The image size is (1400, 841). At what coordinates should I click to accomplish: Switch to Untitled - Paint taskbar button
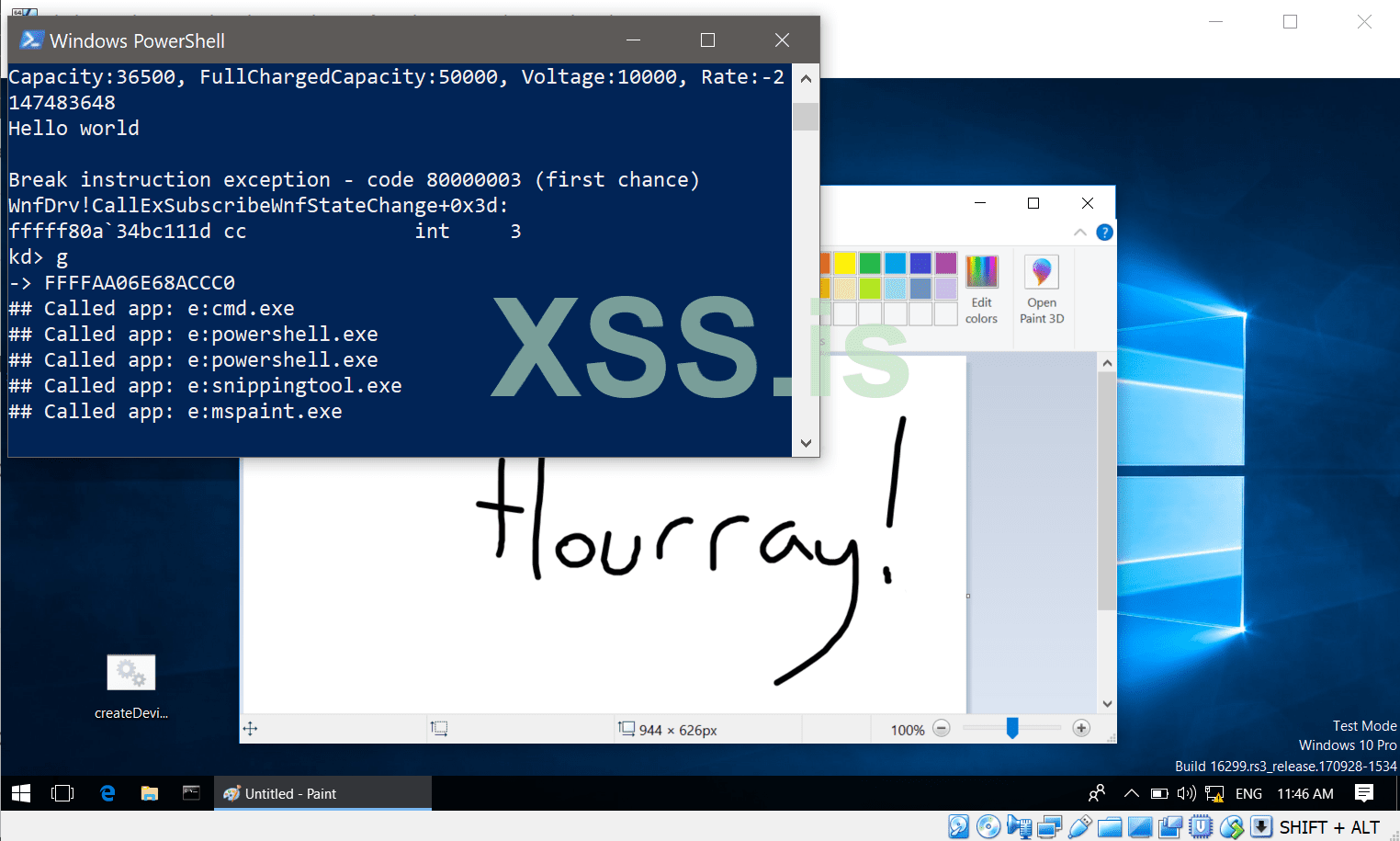322,793
